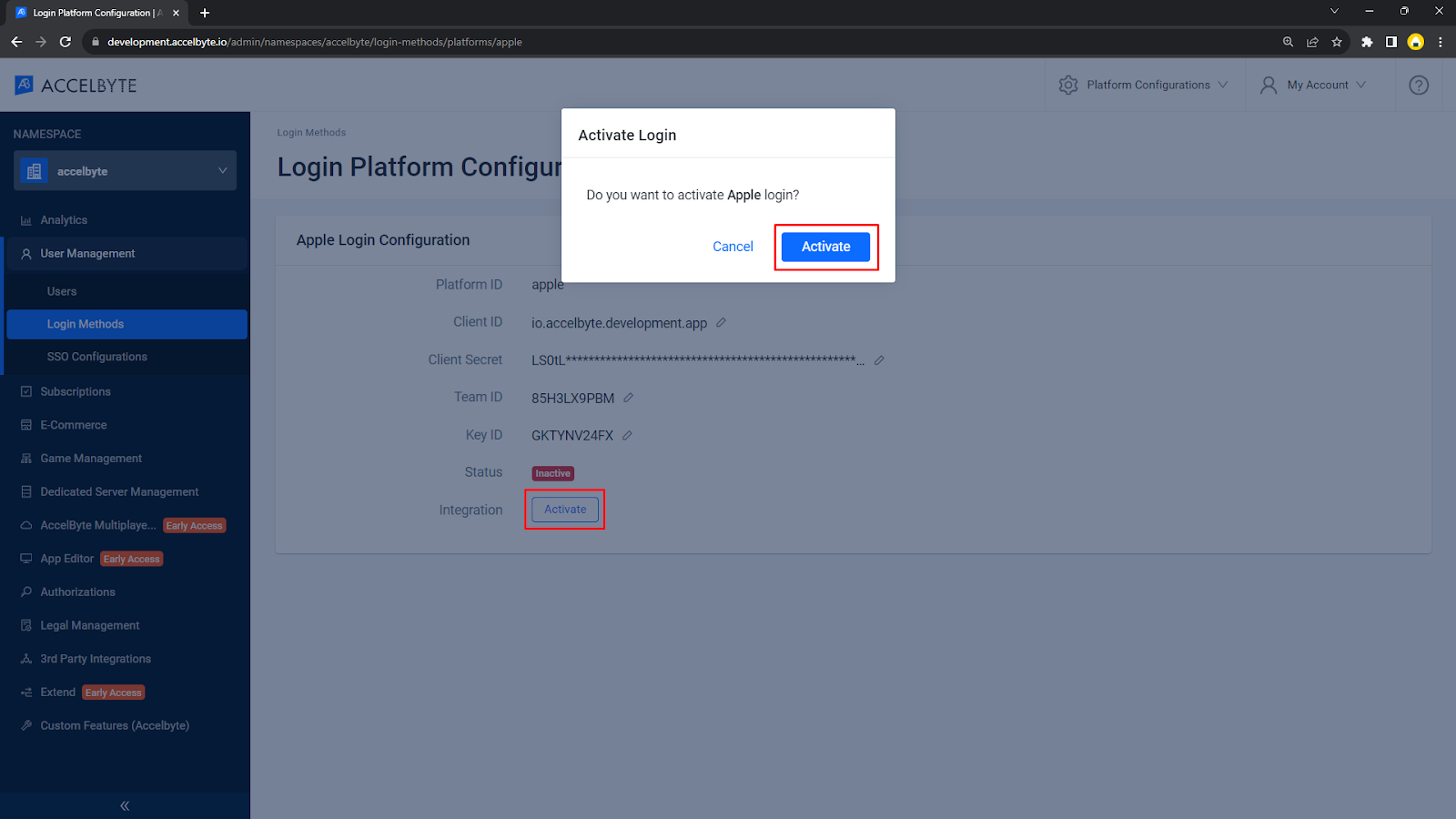1456x819 pixels.
Task: Click the namespace building icon
Action: (35, 171)
